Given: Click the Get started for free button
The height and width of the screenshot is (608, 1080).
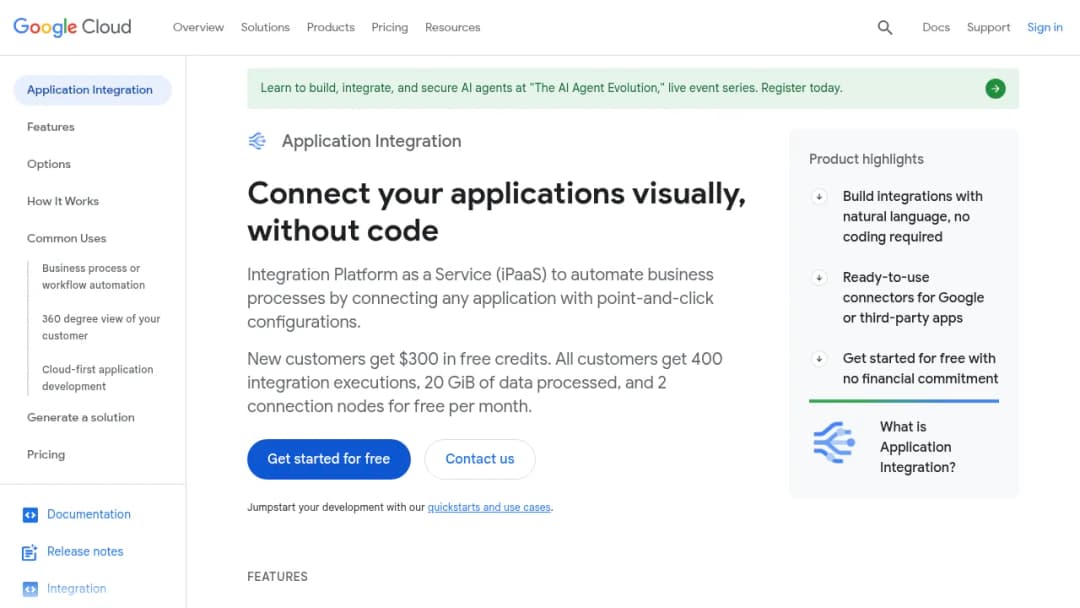Looking at the screenshot, I should [x=329, y=459].
